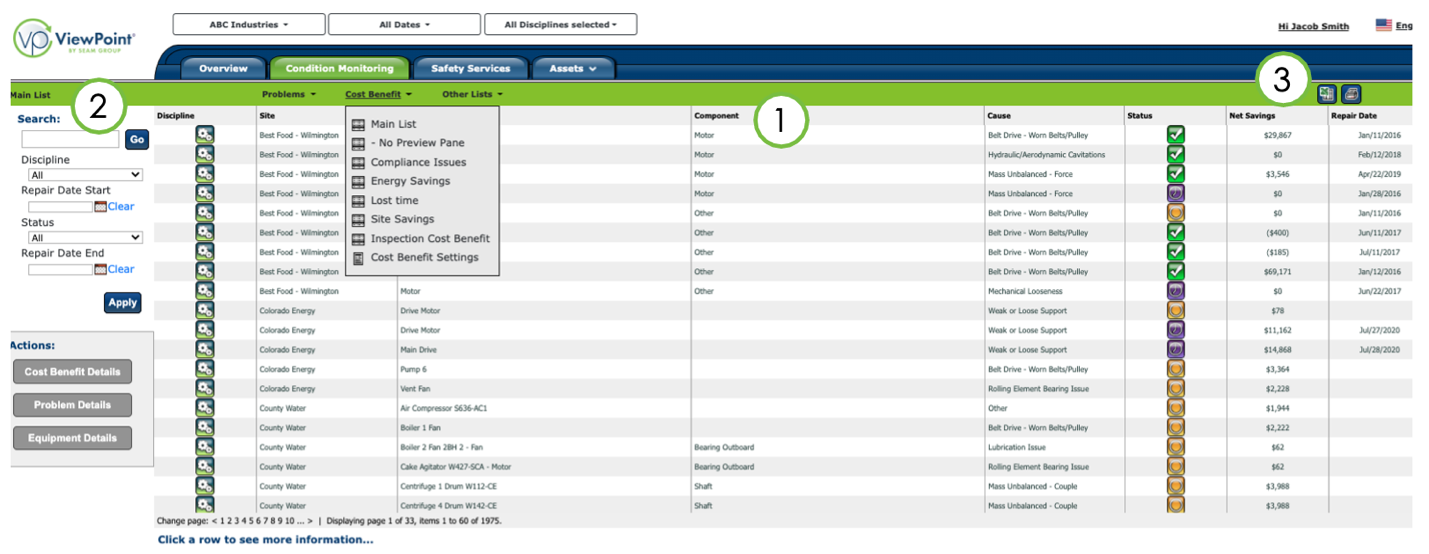Click the status icon beside ($400)
This screenshot has height=554, width=1429.
point(1176,232)
